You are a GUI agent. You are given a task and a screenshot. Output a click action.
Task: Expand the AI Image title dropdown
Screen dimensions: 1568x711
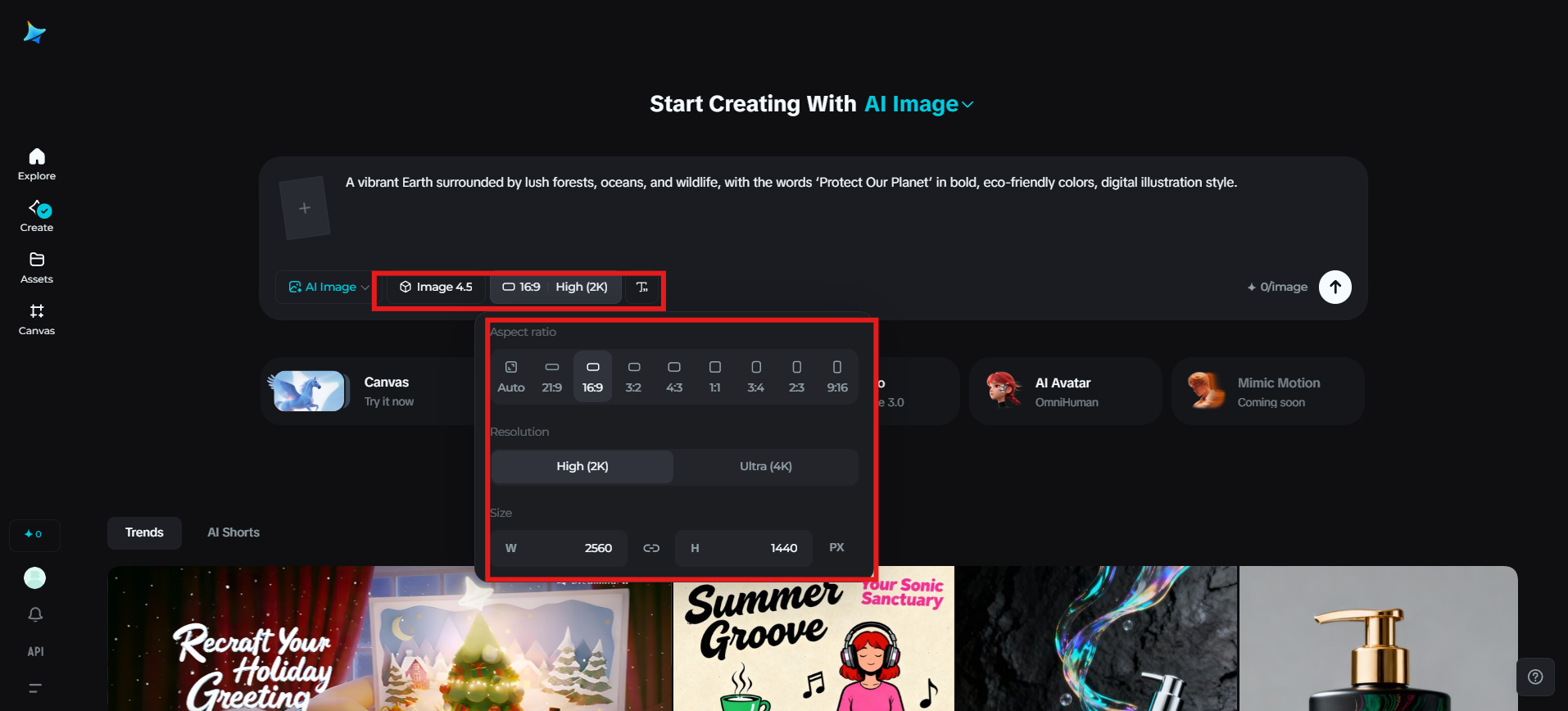click(919, 104)
